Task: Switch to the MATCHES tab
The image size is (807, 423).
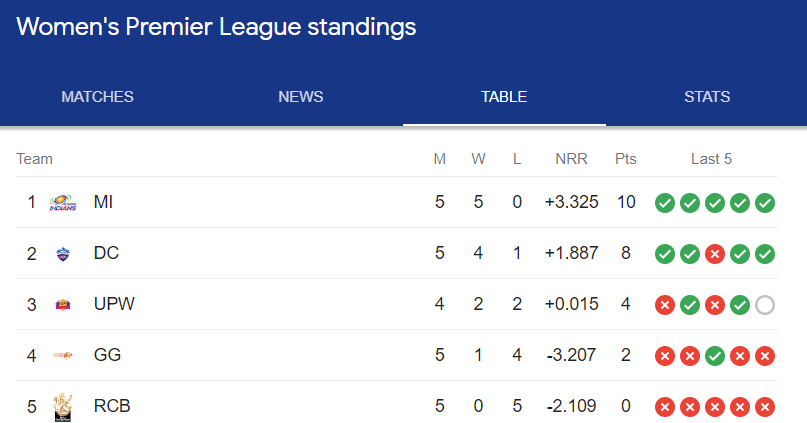Action: pyautogui.click(x=98, y=97)
